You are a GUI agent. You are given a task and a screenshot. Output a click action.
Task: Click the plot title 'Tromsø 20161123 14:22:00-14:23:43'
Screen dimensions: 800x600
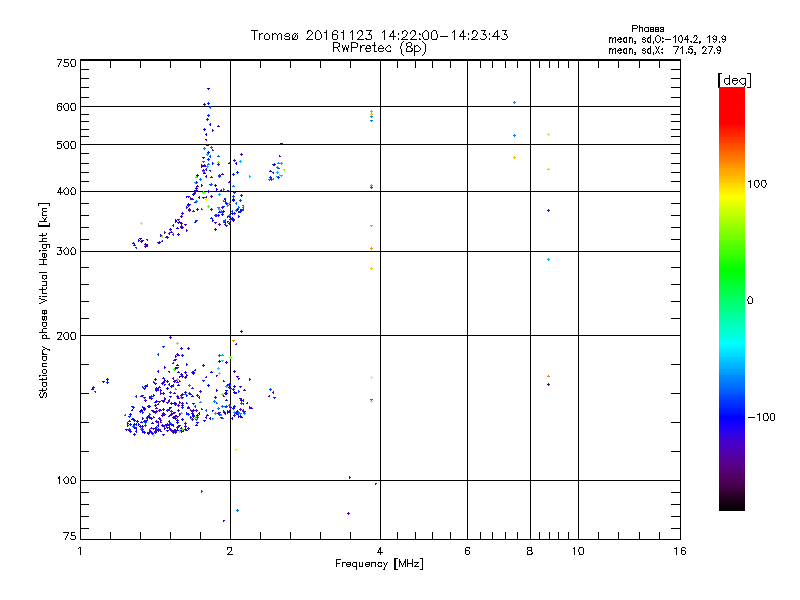[x=379, y=35]
